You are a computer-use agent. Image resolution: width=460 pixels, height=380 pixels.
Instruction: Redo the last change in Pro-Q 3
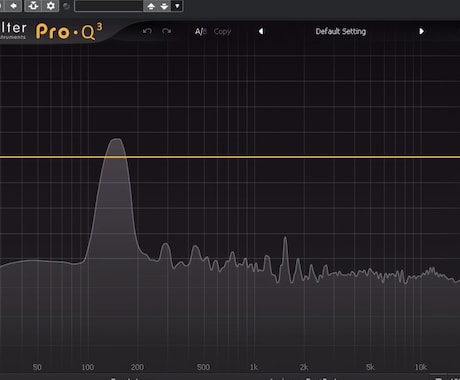click(x=166, y=31)
